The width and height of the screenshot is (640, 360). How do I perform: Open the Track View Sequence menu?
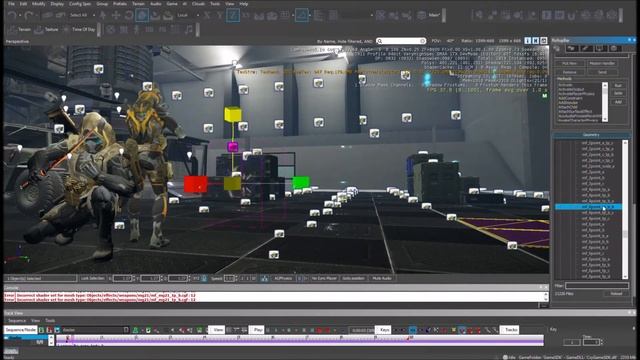coord(17,321)
